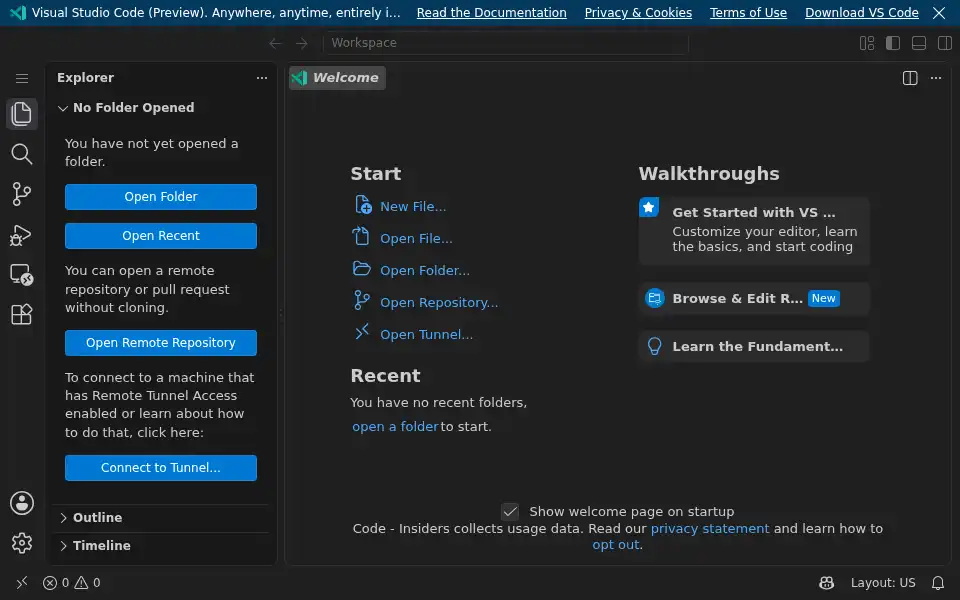Screen dimensions: 960x600
Task: Click Connect to Tunnel button
Action: (160, 468)
